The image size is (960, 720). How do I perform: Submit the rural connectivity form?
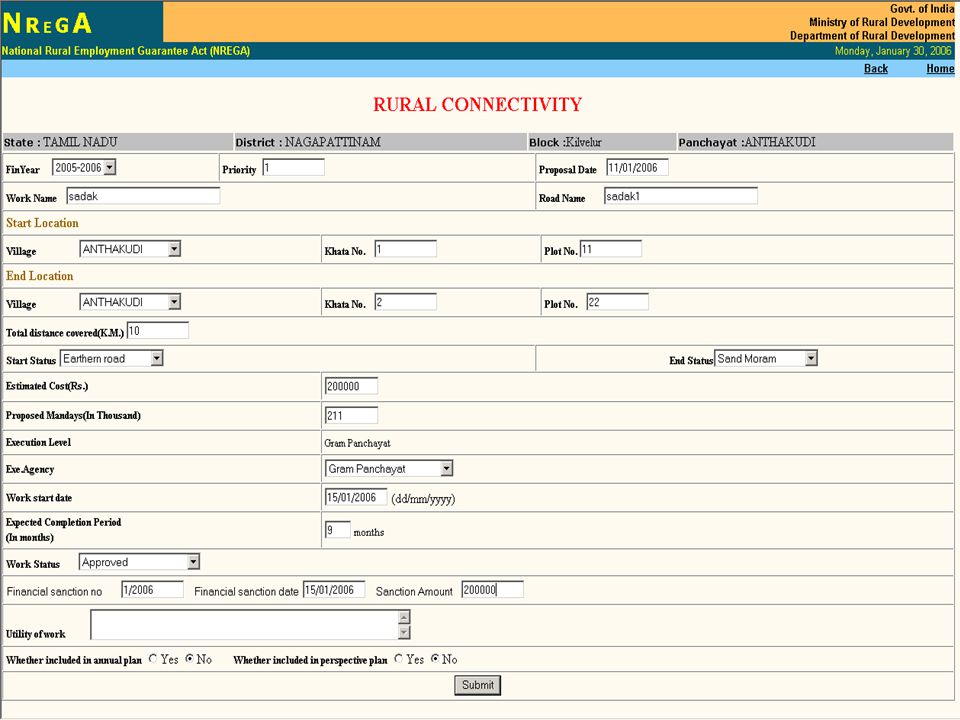pos(478,685)
